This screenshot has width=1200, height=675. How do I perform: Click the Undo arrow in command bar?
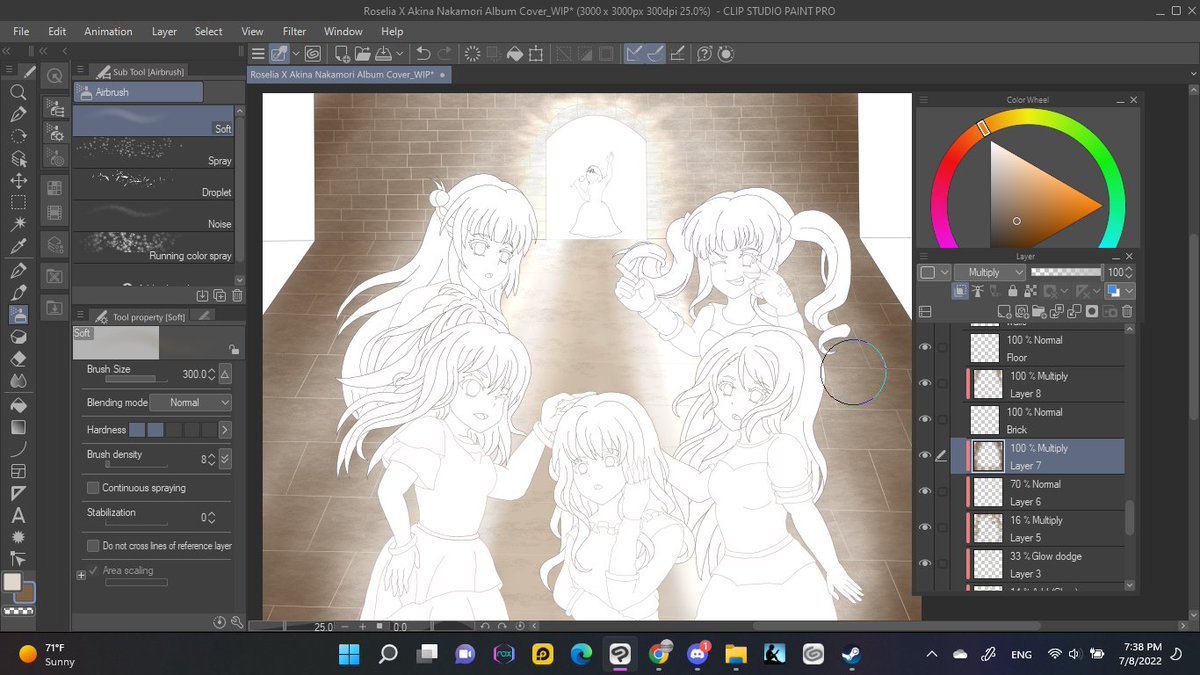[x=423, y=54]
